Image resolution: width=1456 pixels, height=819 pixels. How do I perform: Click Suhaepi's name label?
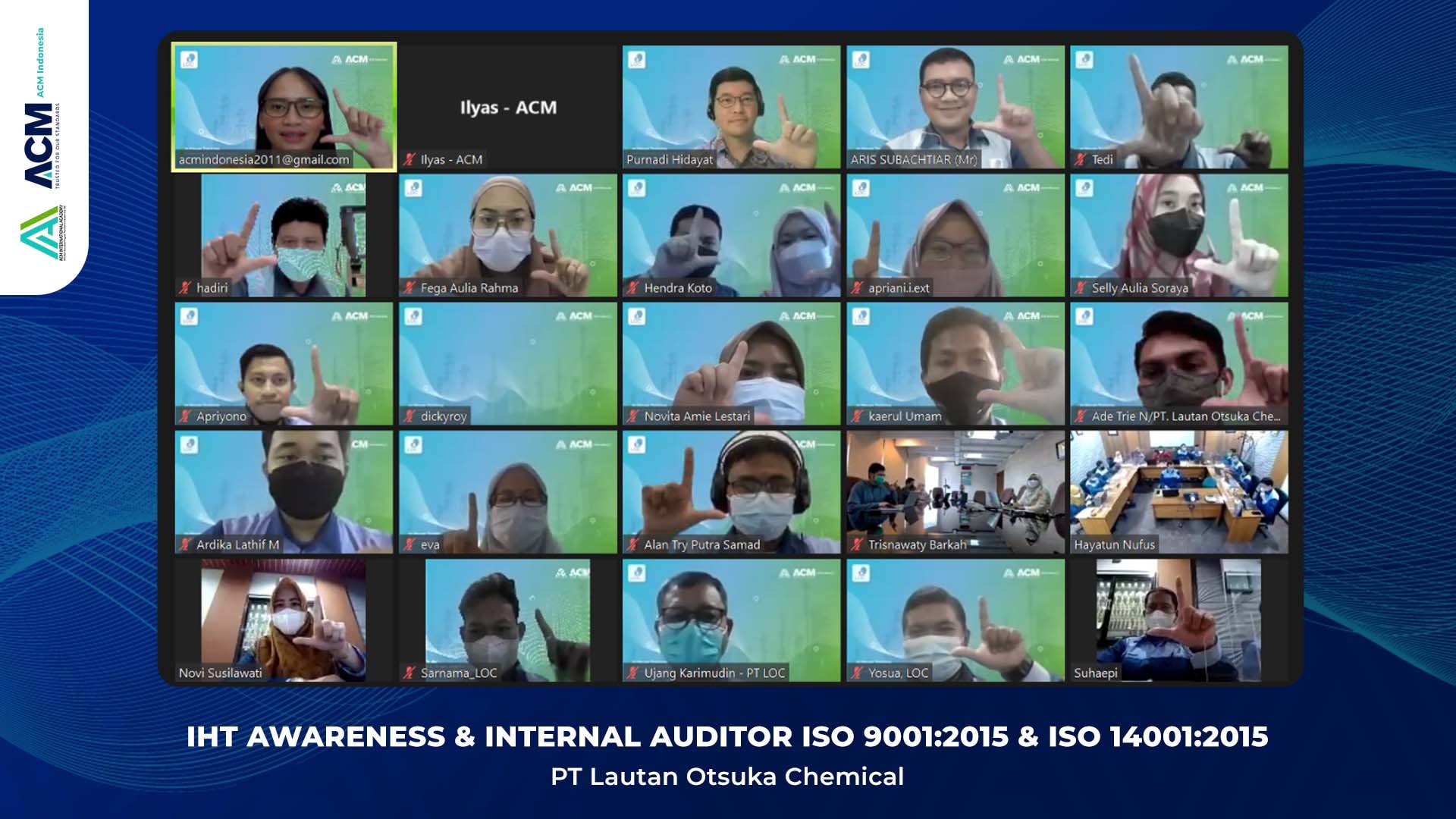tap(1096, 673)
